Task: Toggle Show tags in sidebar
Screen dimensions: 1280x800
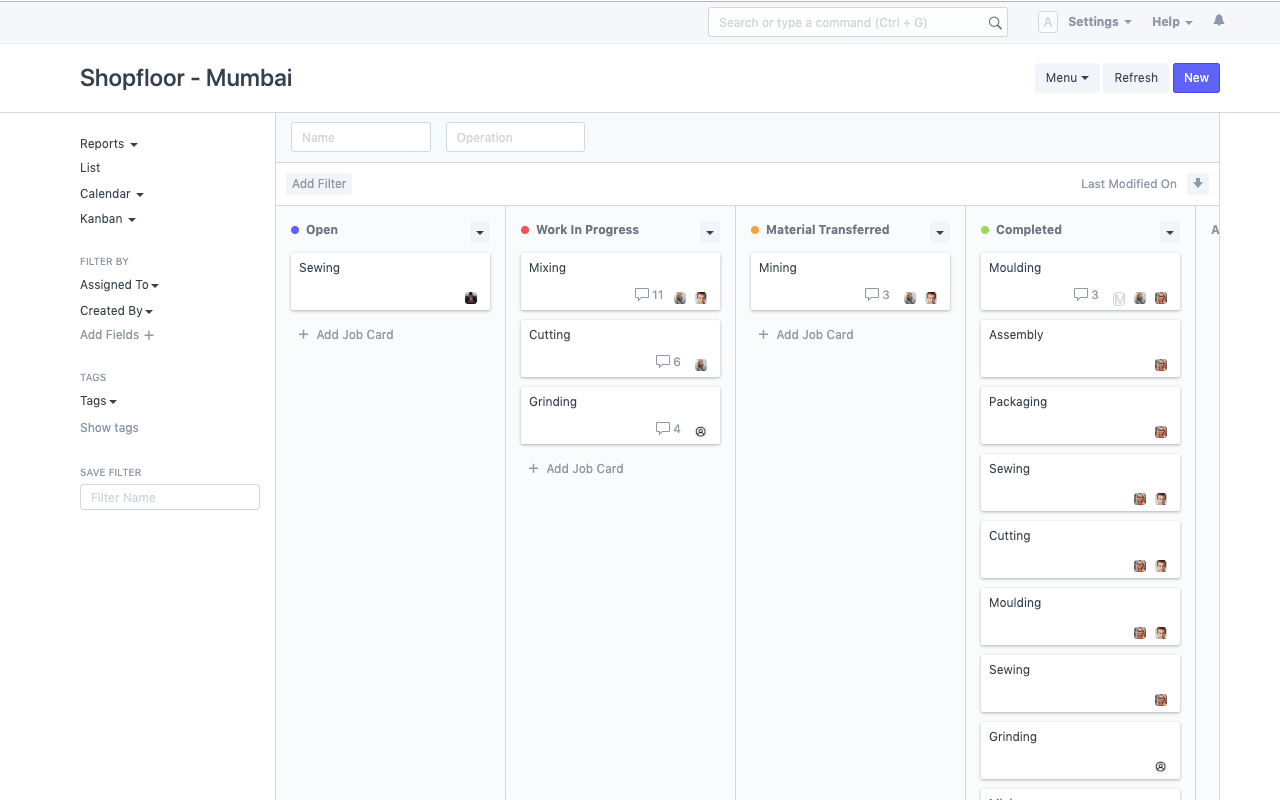Action: point(109,428)
